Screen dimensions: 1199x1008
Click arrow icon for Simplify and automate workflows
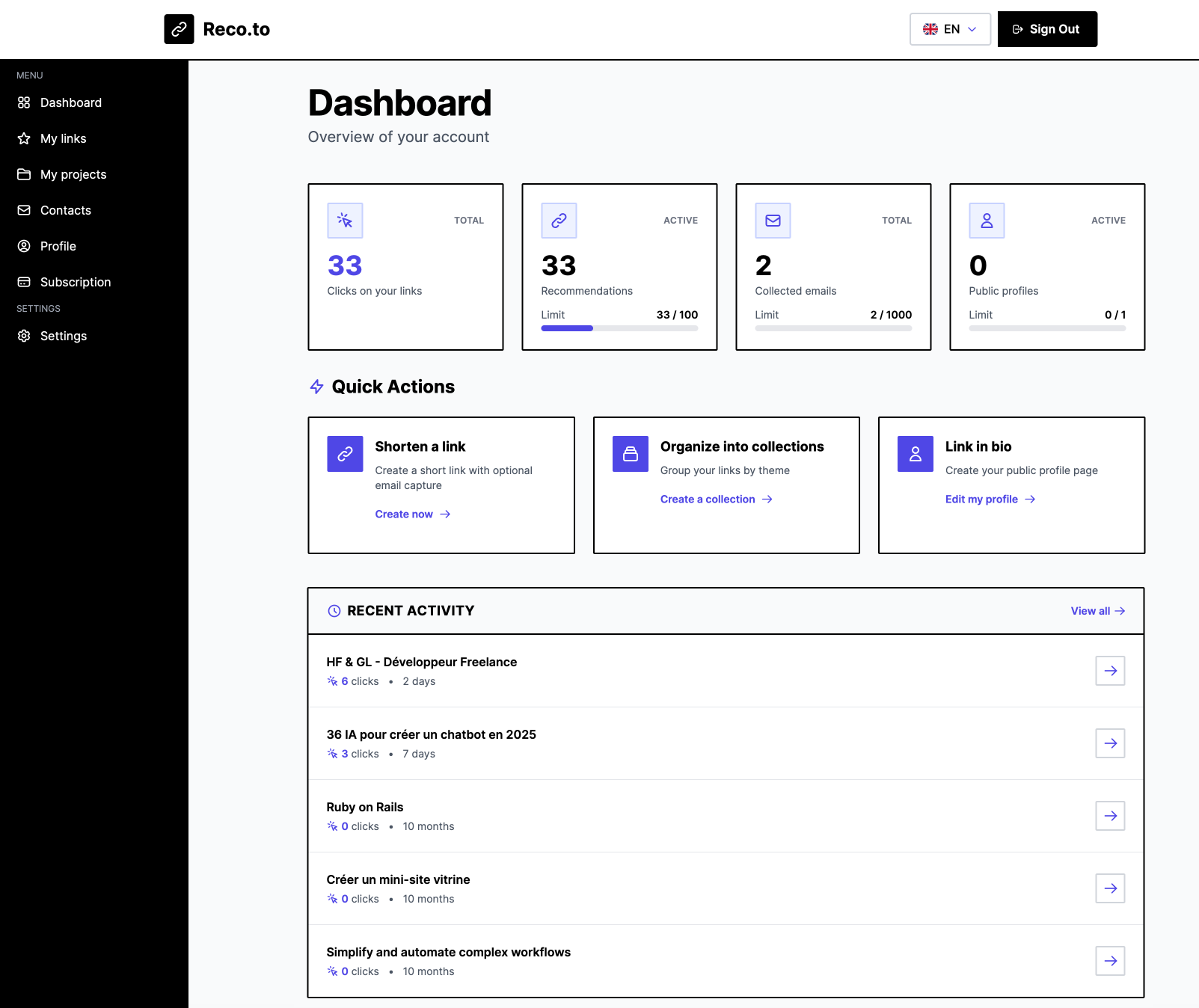(1110, 961)
